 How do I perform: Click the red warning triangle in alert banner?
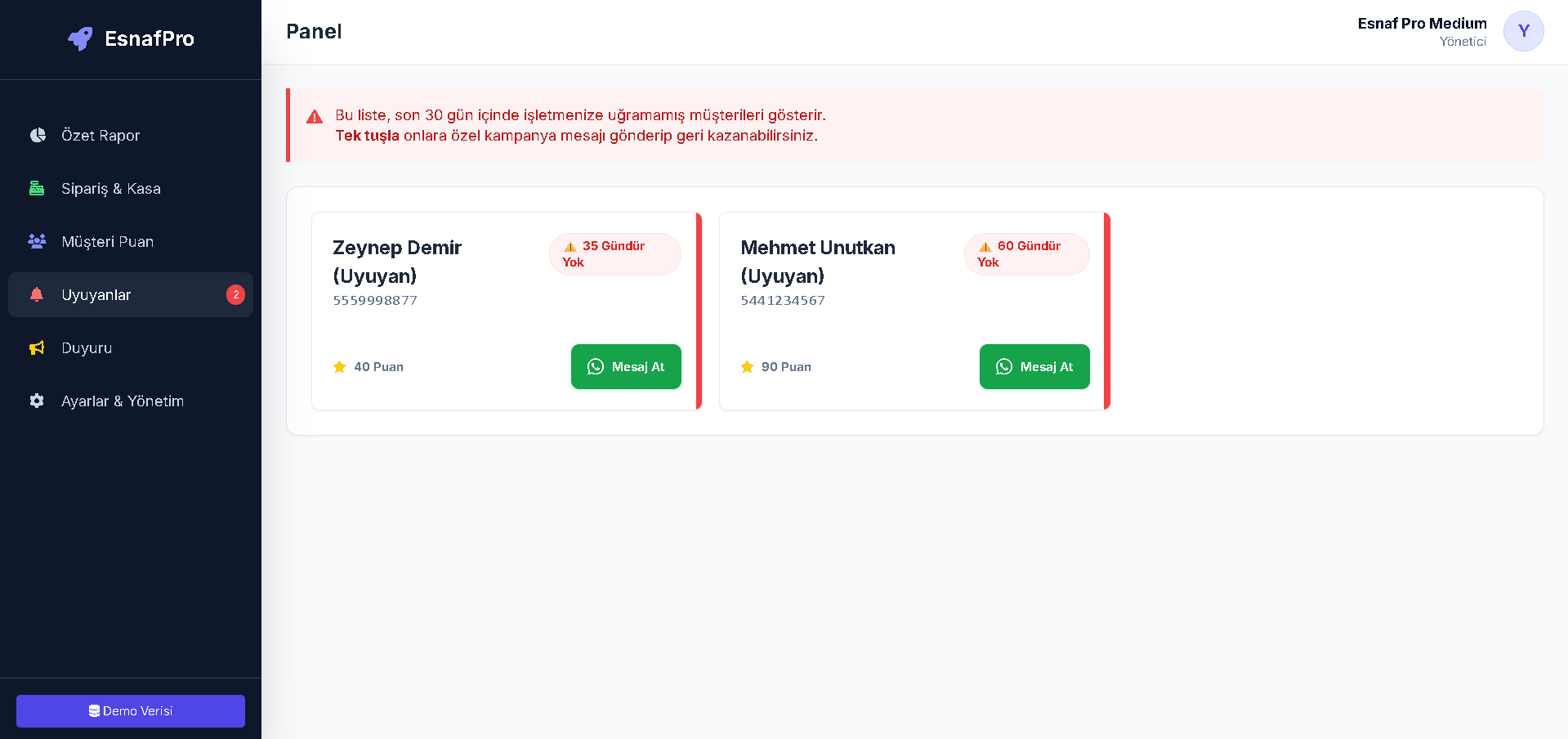point(315,117)
